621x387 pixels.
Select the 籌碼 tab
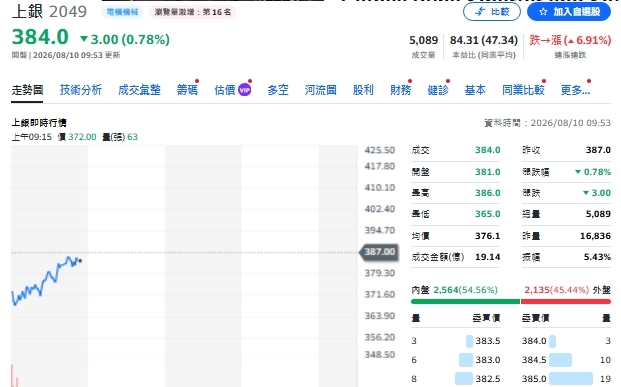[187, 90]
